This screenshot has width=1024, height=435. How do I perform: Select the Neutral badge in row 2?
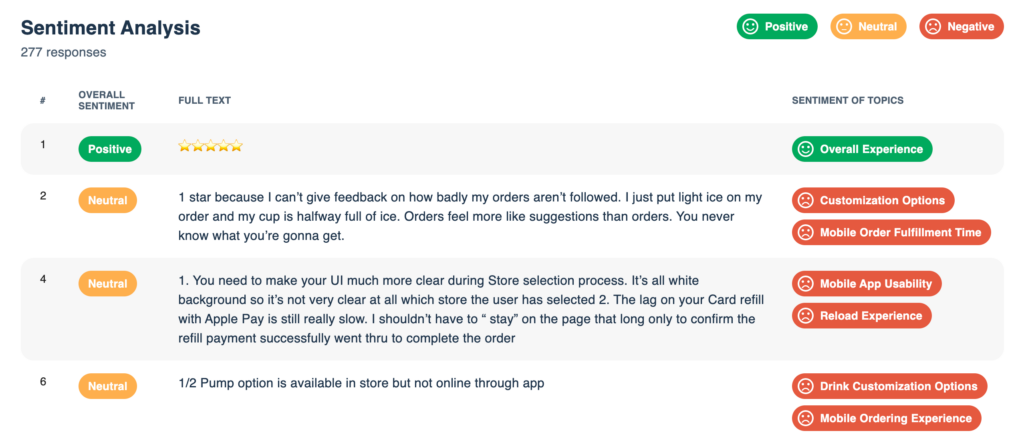(x=108, y=201)
